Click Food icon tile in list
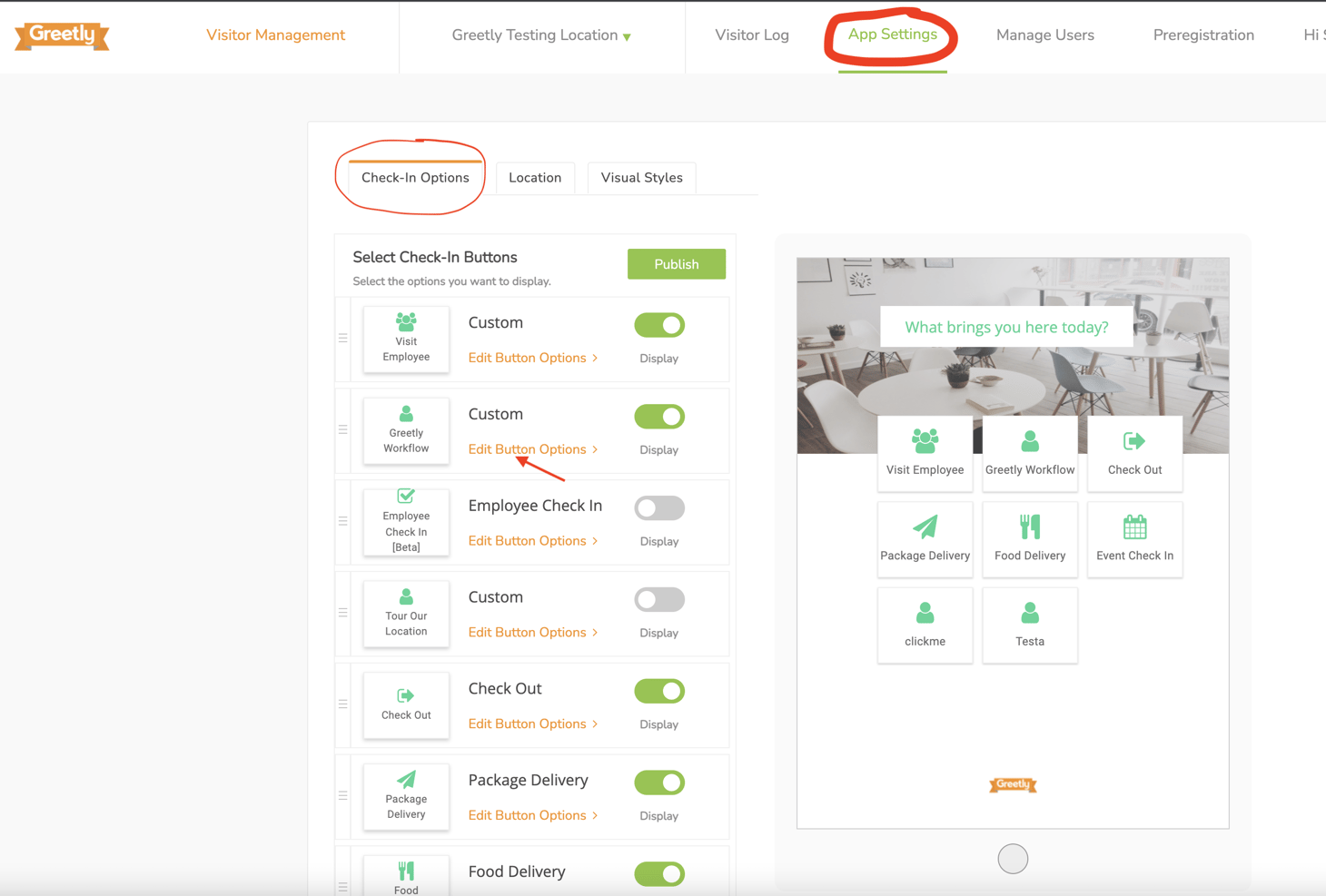The width and height of the screenshot is (1326, 896). point(406,876)
